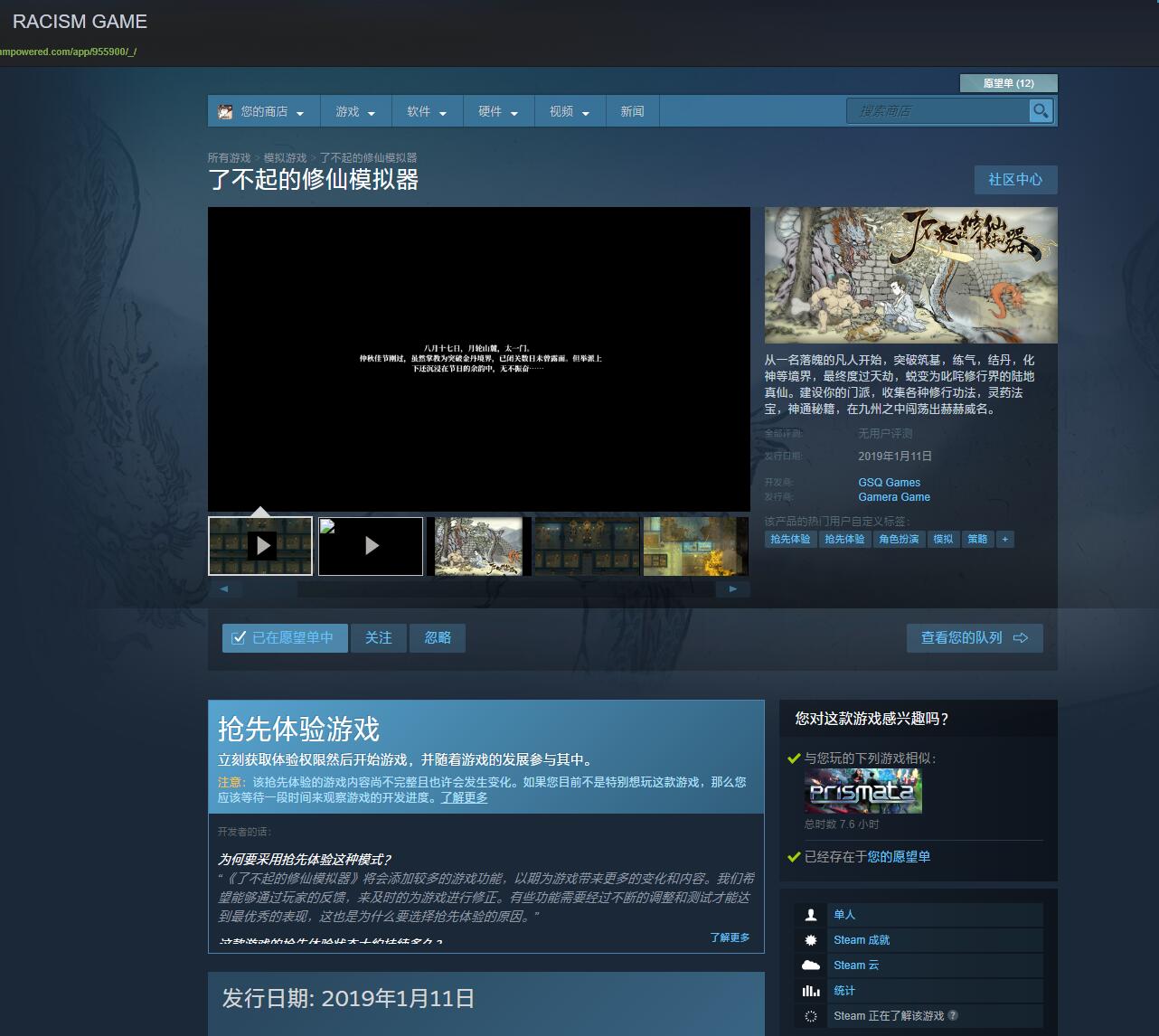
Task: Select the 模拟 tag
Action: pos(943,539)
